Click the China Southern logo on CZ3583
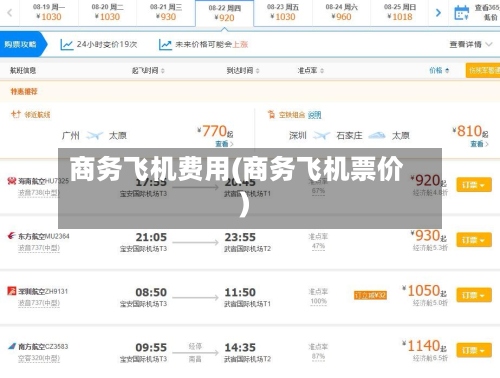 point(12,346)
